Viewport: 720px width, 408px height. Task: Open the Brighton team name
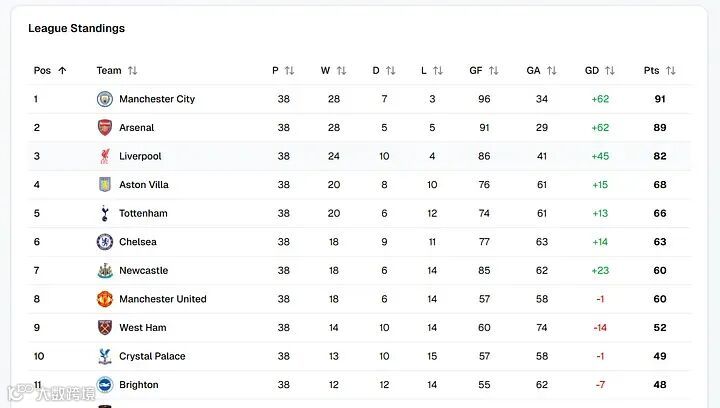click(x=139, y=385)
